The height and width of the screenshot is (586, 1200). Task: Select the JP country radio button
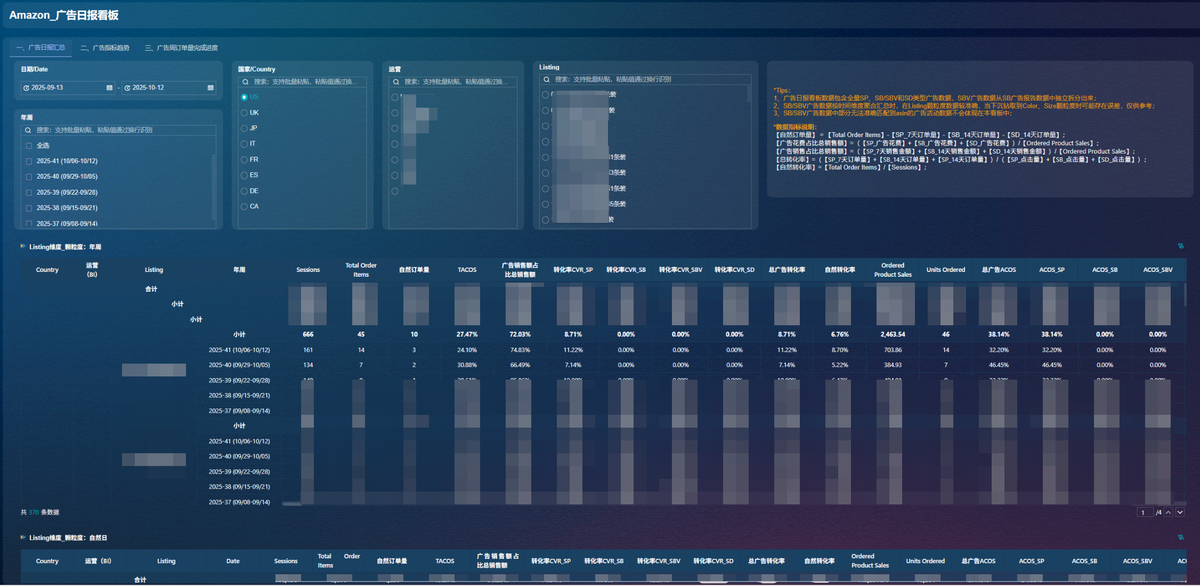coord(244,128)
